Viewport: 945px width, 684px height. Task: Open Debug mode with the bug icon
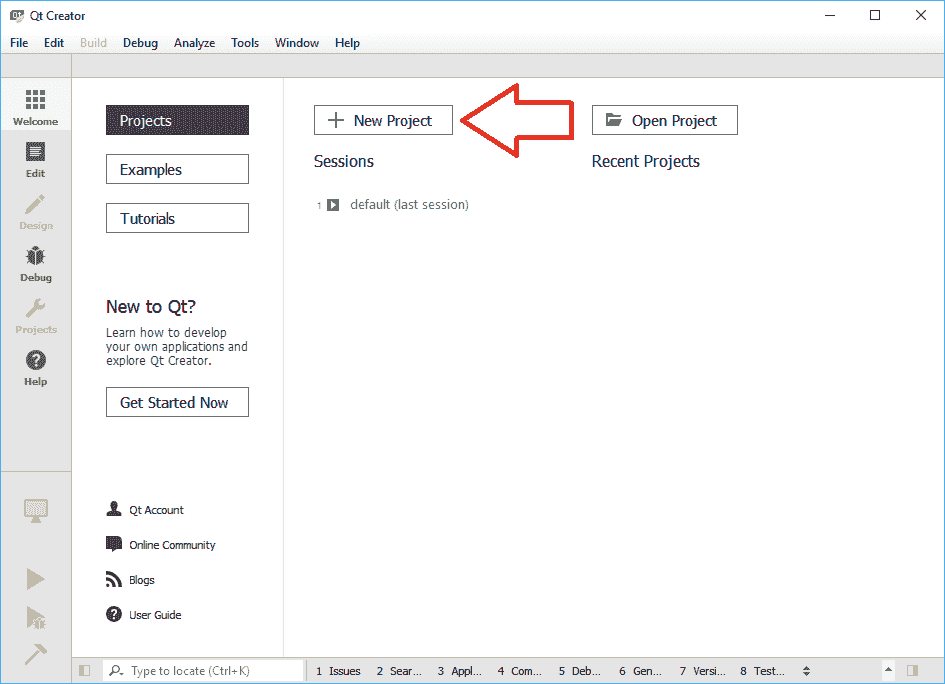tap(35, 263)
